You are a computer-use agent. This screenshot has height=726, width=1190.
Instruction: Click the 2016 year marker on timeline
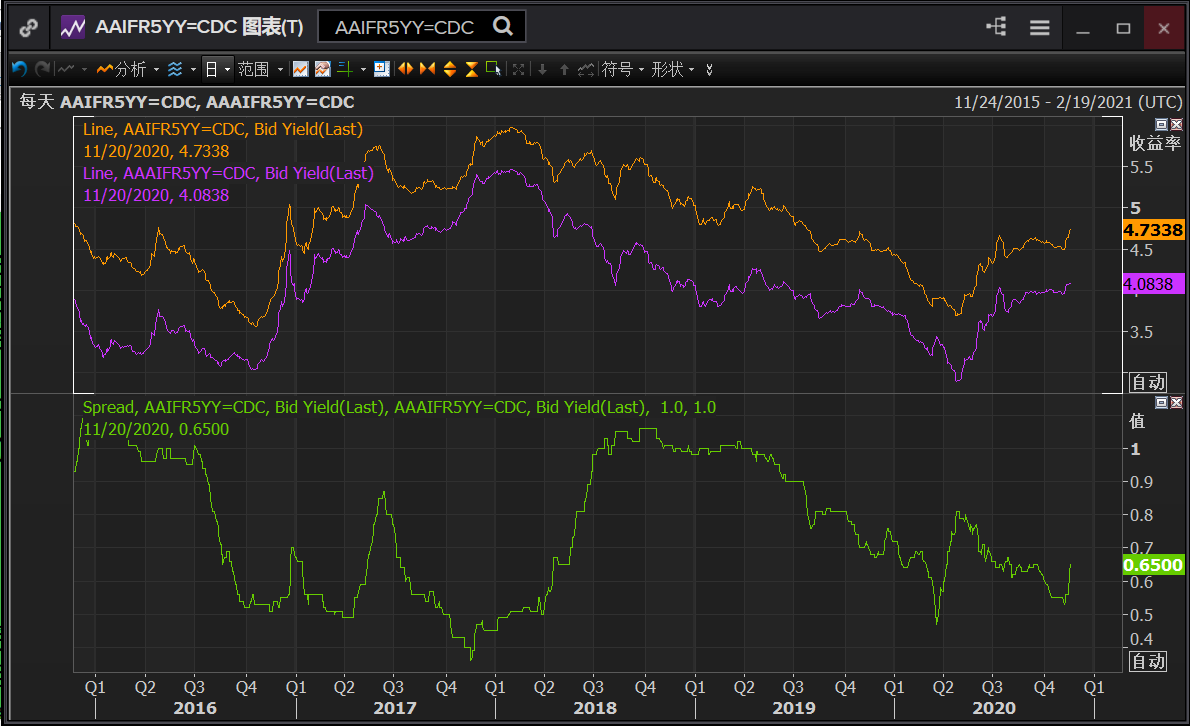[195, 708]
